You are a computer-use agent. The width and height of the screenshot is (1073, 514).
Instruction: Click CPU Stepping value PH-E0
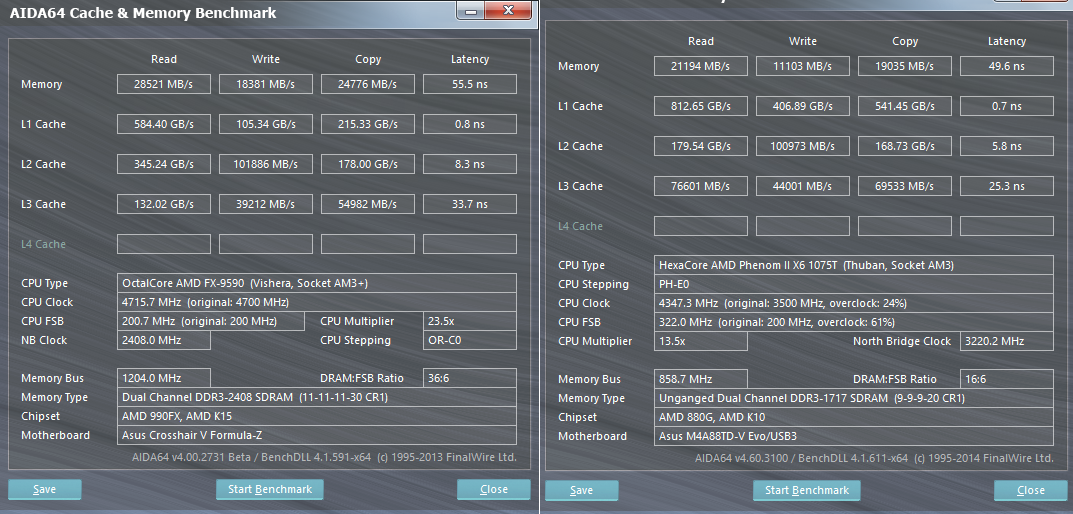coord(854,284)
